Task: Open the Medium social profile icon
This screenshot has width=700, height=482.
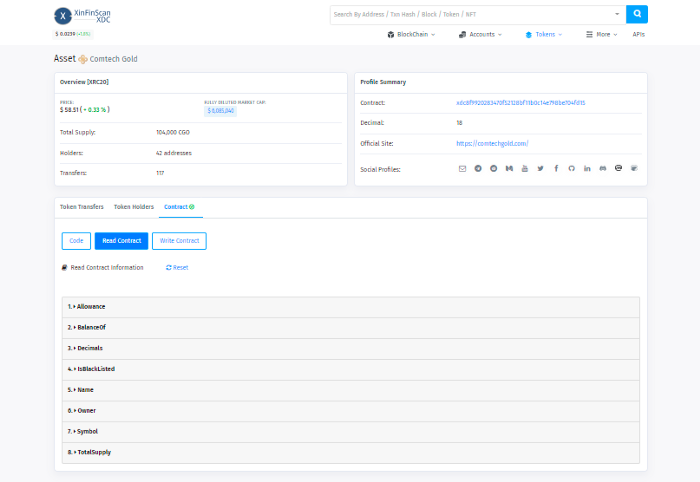Action: click(x=509, y=168)
